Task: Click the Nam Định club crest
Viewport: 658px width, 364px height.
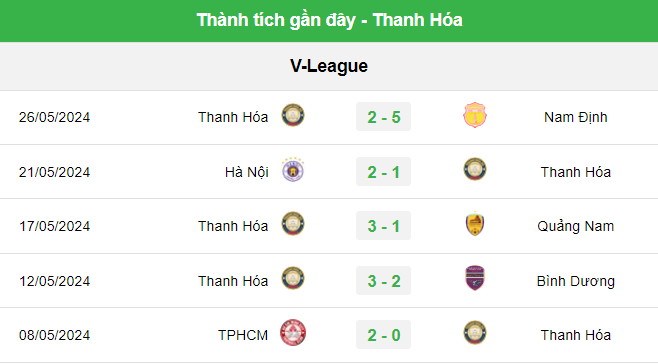Action: tap(475, 115)
